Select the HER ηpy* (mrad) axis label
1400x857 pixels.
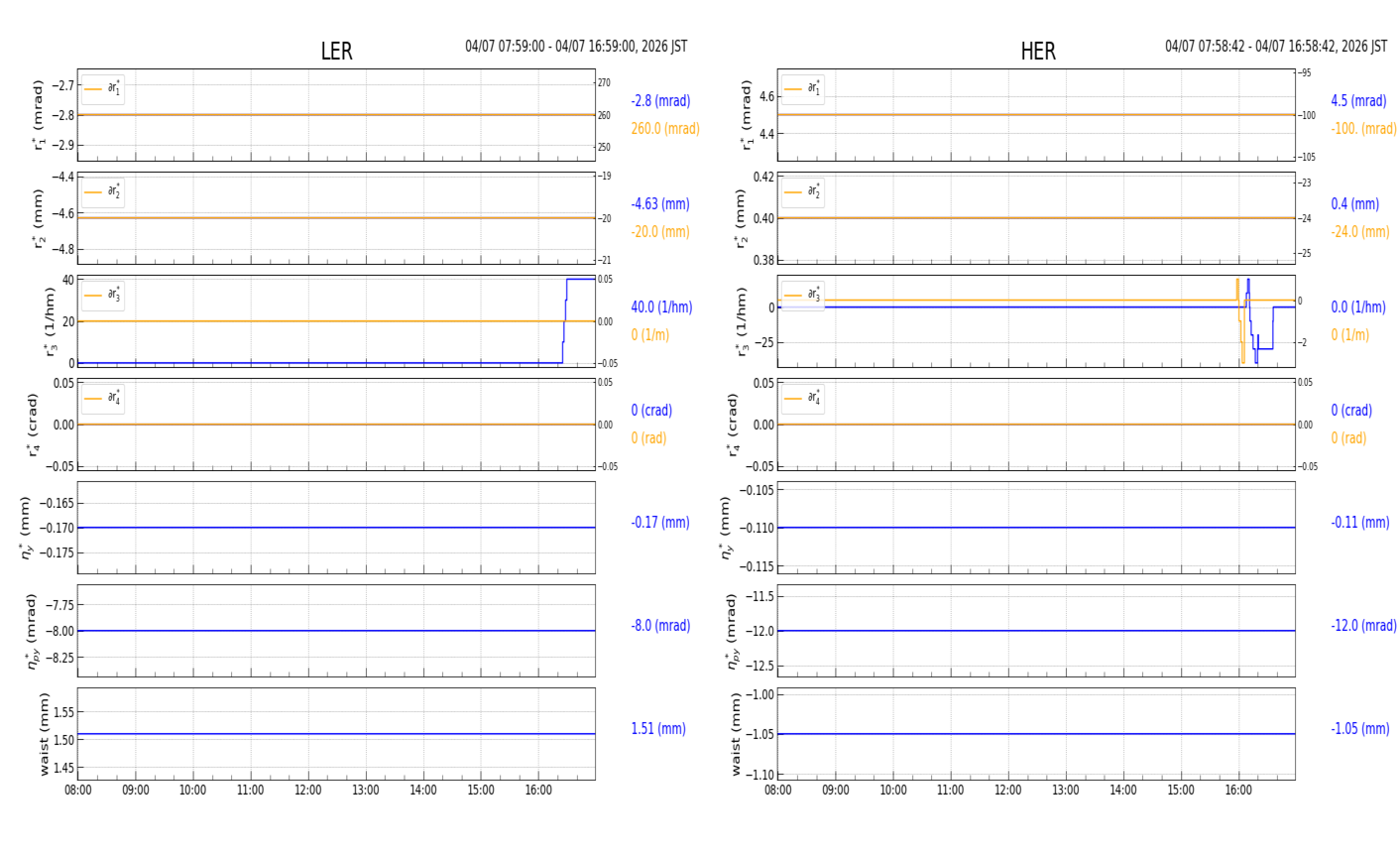(732, 631)
